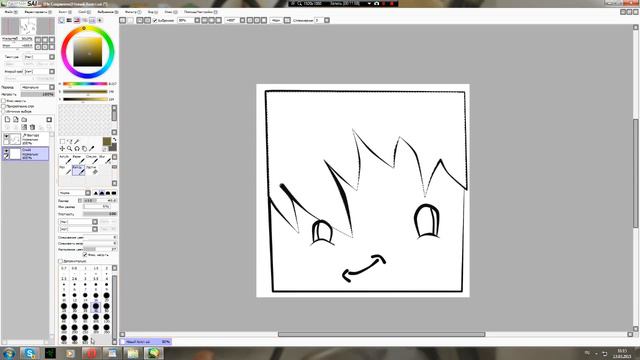
Task: Toggle layer Selection Source checkbox
Action: [4, 111]
